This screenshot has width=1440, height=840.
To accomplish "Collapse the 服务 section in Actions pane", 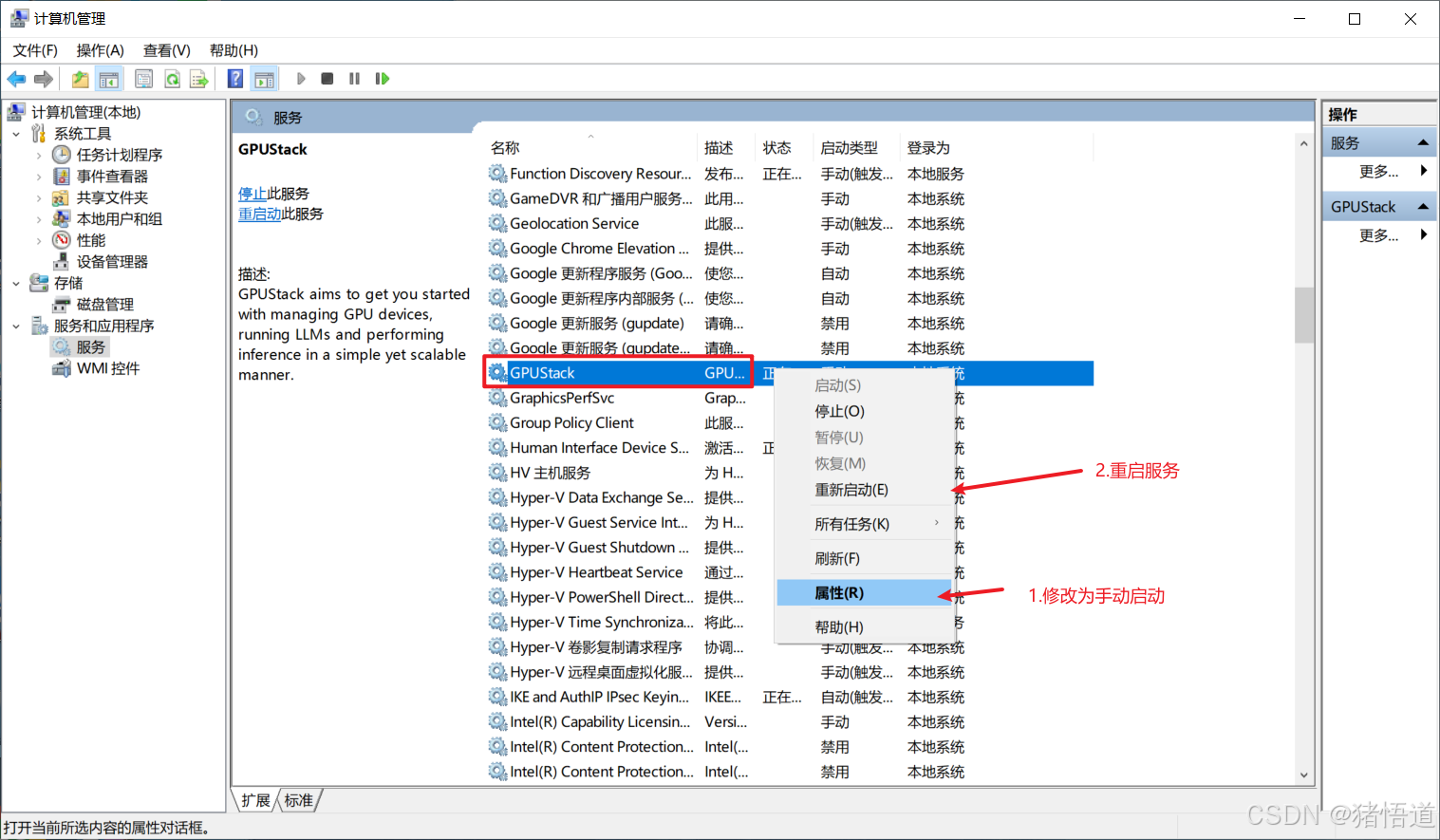I will coord(1423,143).
